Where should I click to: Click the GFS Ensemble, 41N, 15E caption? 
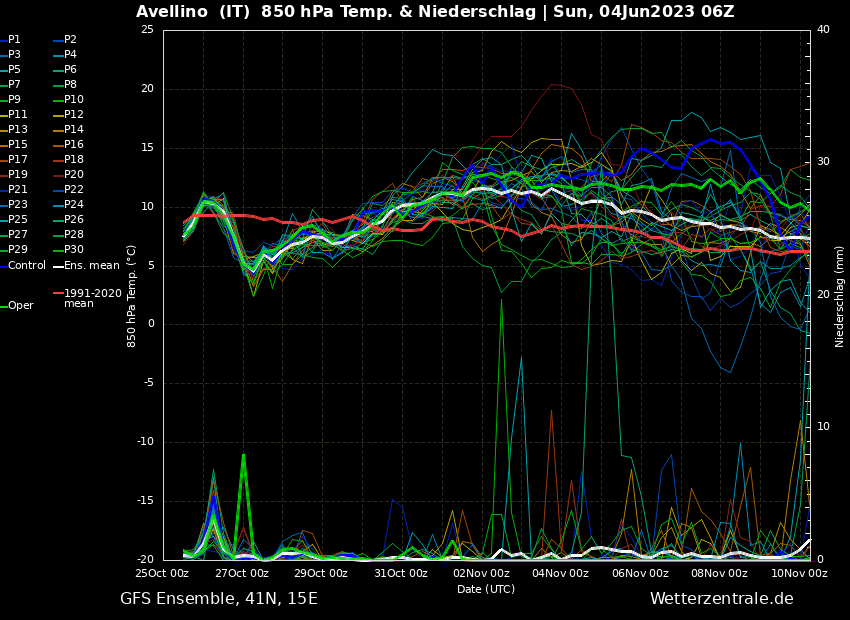219,599
